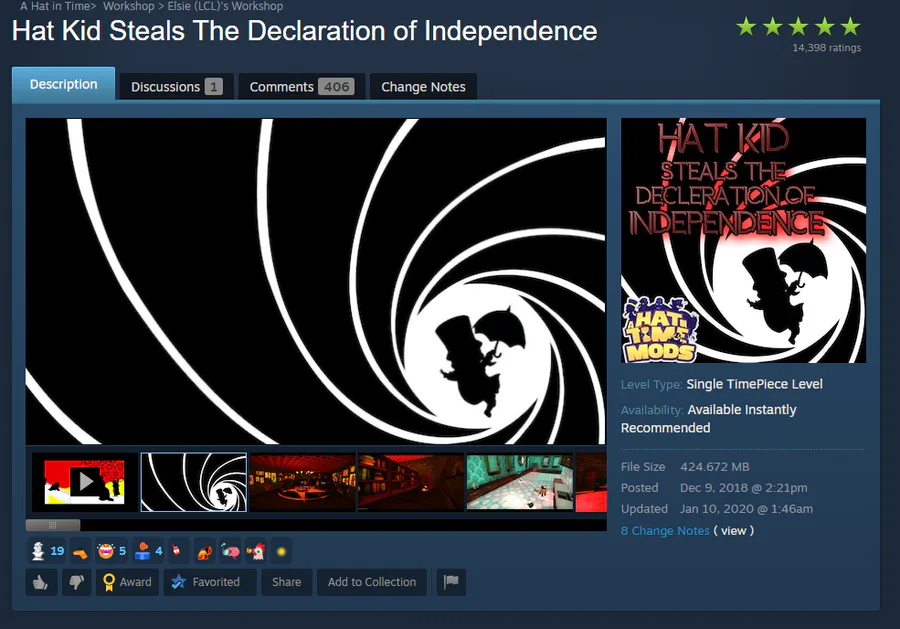Click the gallery horizontal scrollbar handle

click(53, 525)
